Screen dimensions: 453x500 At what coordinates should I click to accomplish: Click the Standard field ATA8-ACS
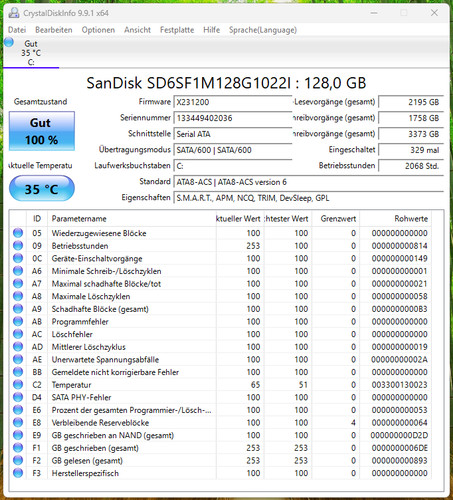click(308, 182)
